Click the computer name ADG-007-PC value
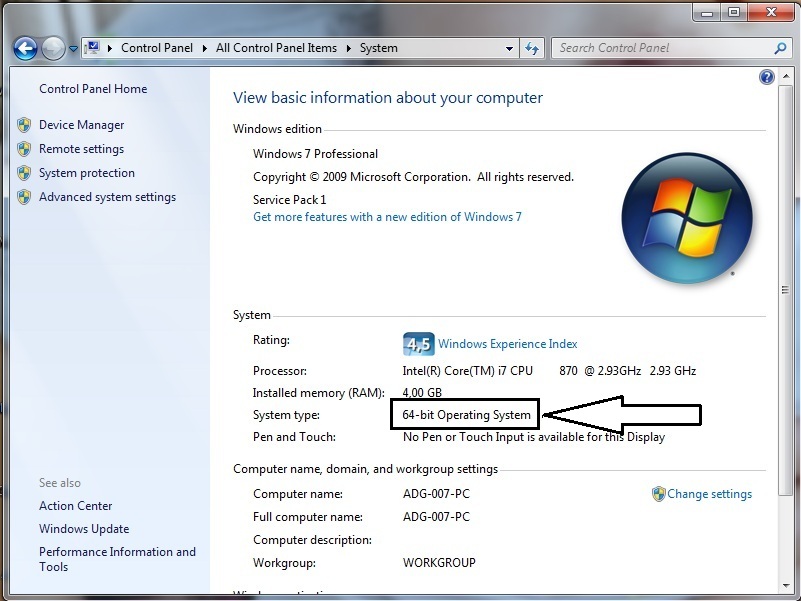 coord(436,494)
